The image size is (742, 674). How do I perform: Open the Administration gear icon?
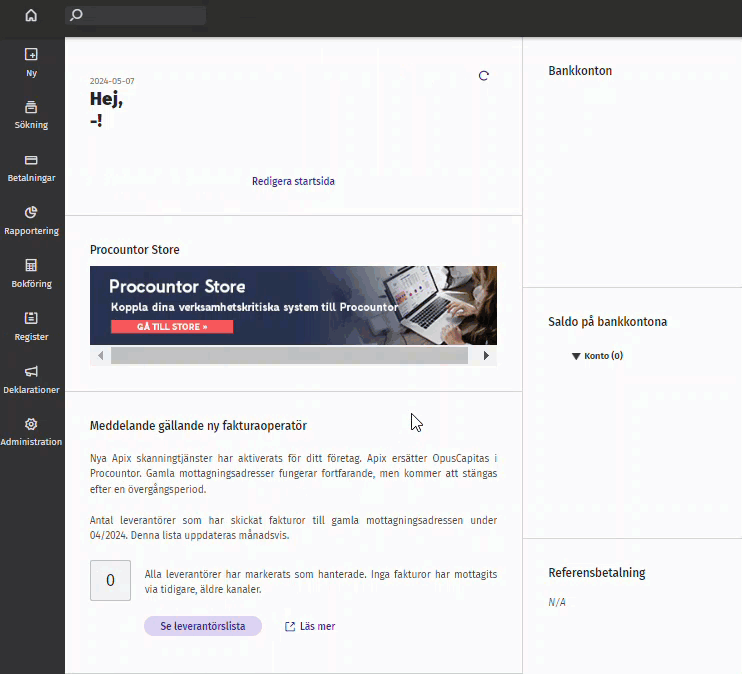(31, 424)
